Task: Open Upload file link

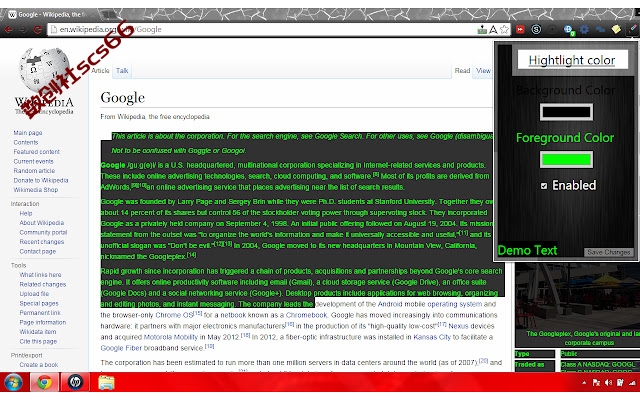Action: 34,294
